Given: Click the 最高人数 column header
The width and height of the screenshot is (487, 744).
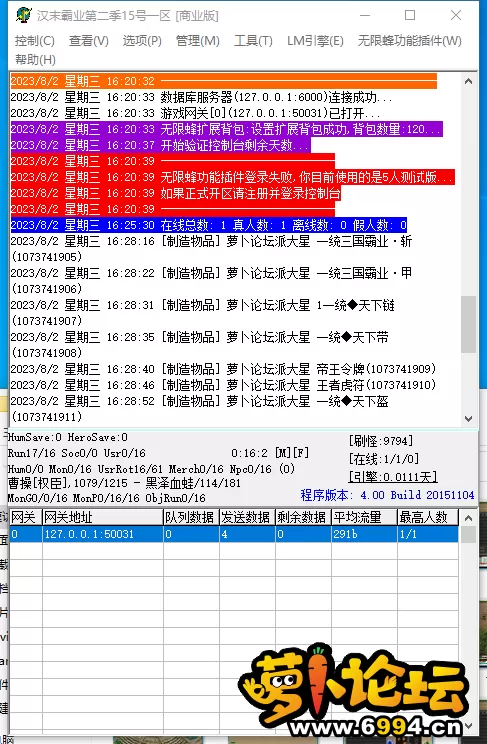Looking at the screenshot, I should click(428, 517).
